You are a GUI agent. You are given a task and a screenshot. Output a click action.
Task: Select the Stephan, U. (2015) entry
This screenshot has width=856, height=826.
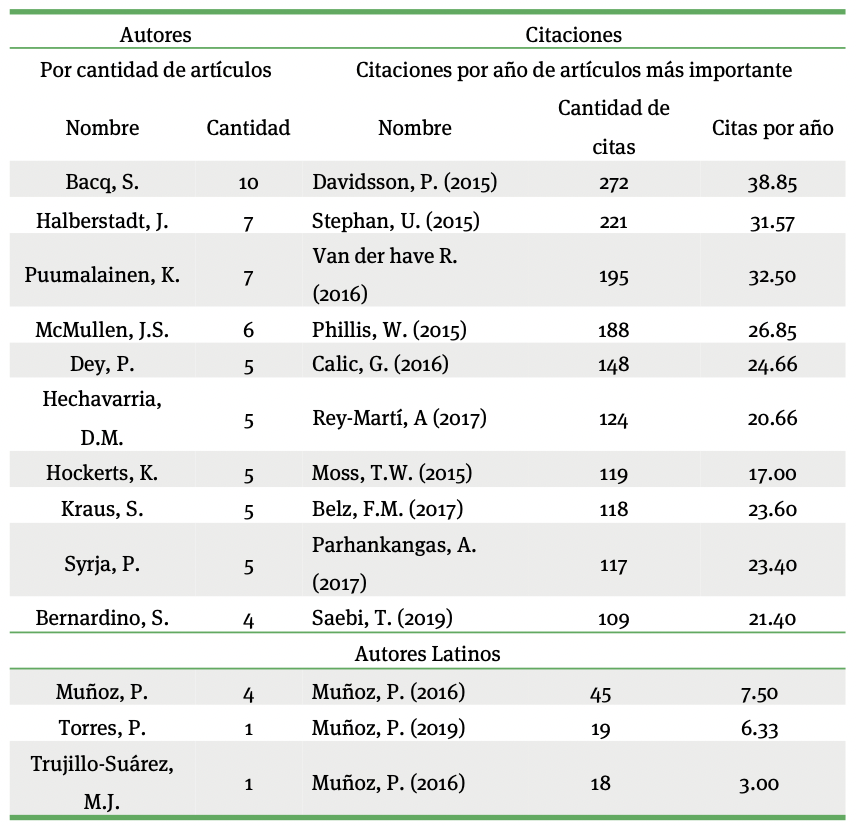(396, 221)
